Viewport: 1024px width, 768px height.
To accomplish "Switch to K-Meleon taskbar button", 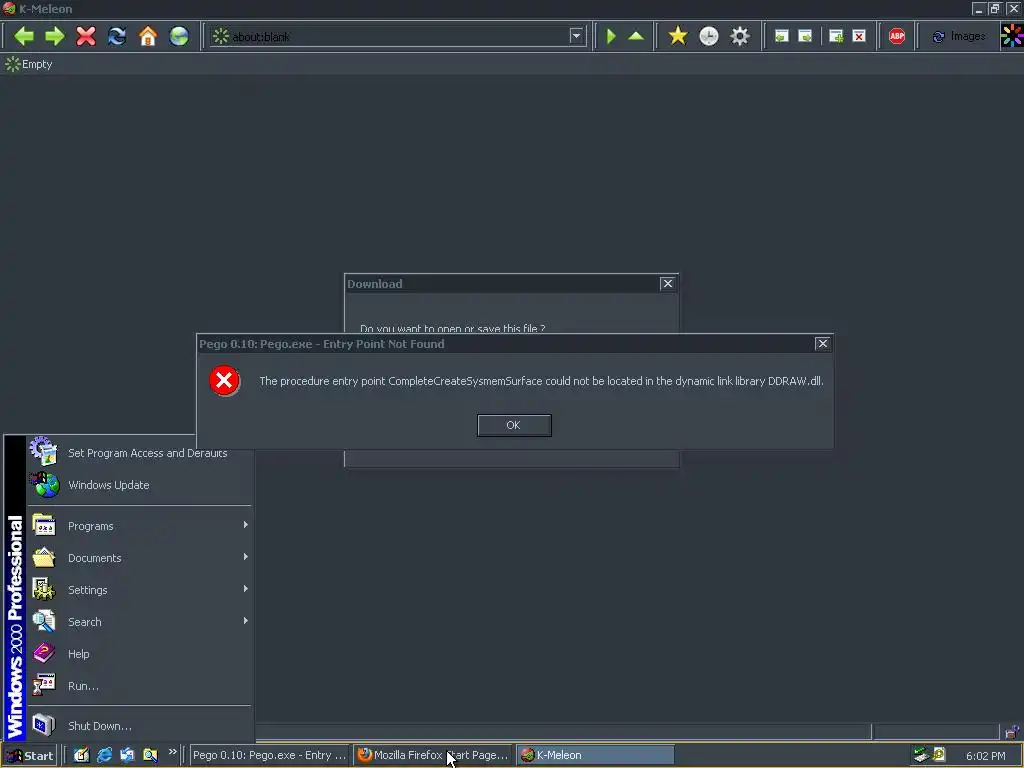I will click(x=595, y=756).
